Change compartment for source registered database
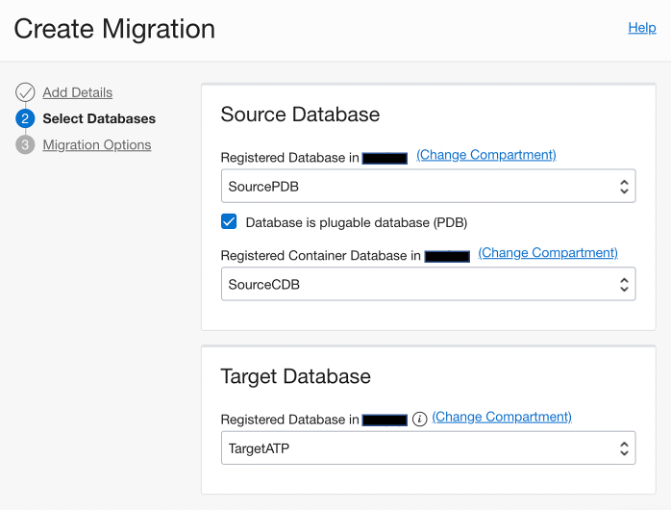This screenshot has width=672, height=510. pos(486,155)
